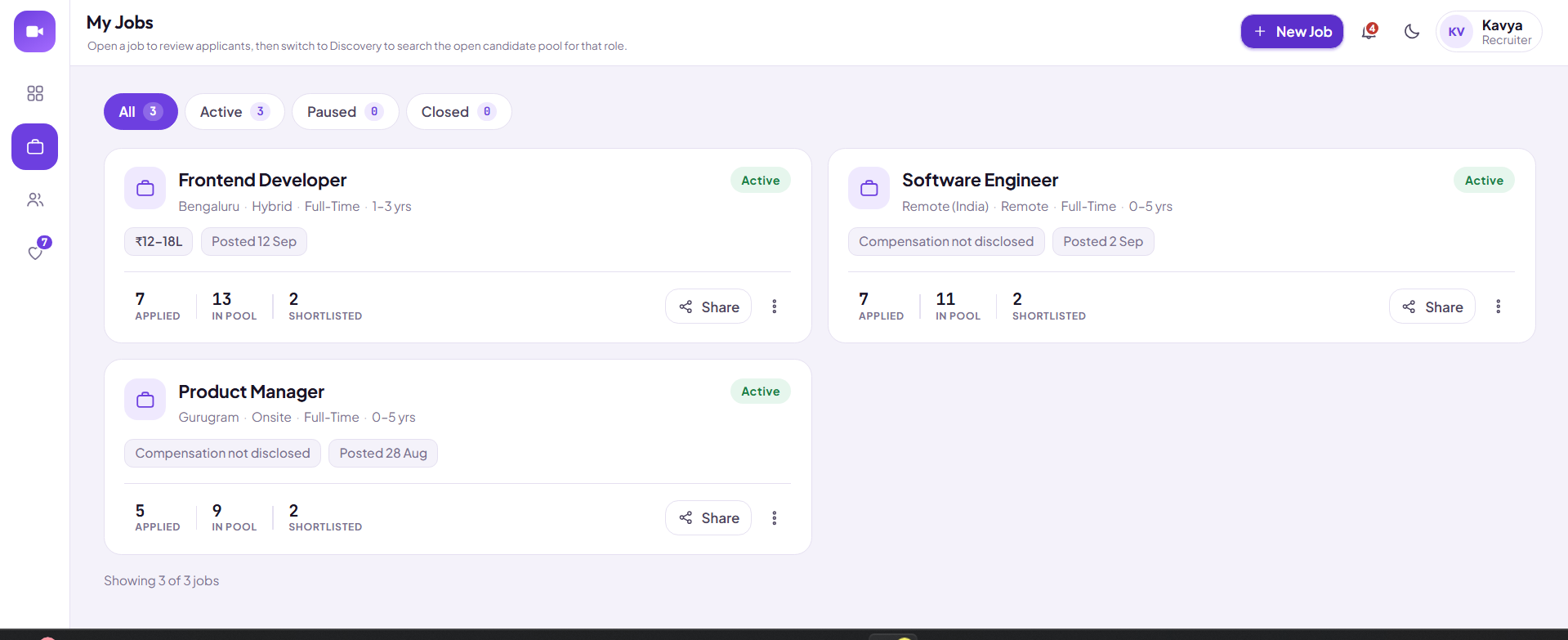Click the Posted 2 Sep chip

click(1103, 242)
